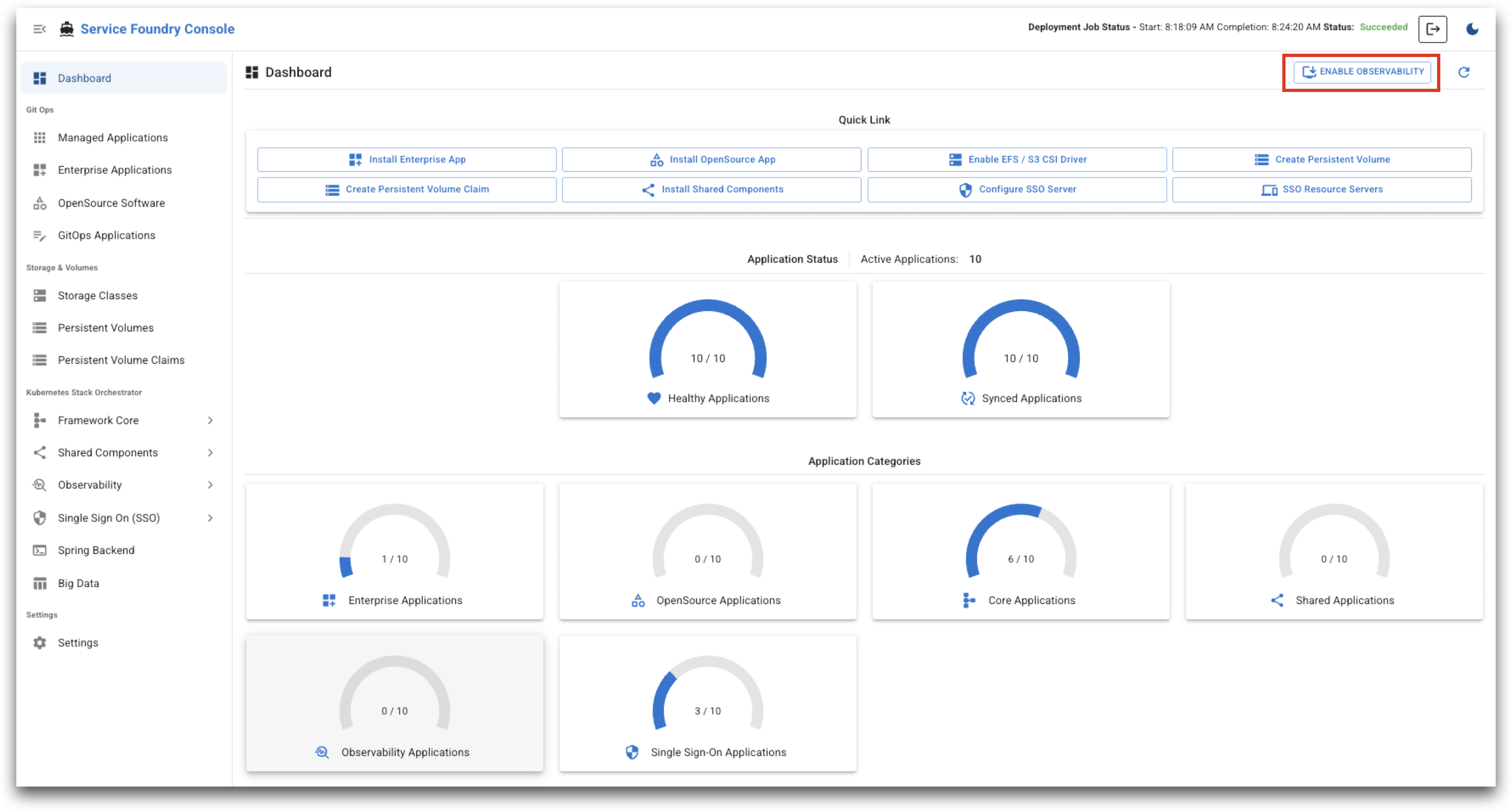1512x811 pixels.
Task: Open Storage Classes via its sidebar icon
Action: (40, 295)
